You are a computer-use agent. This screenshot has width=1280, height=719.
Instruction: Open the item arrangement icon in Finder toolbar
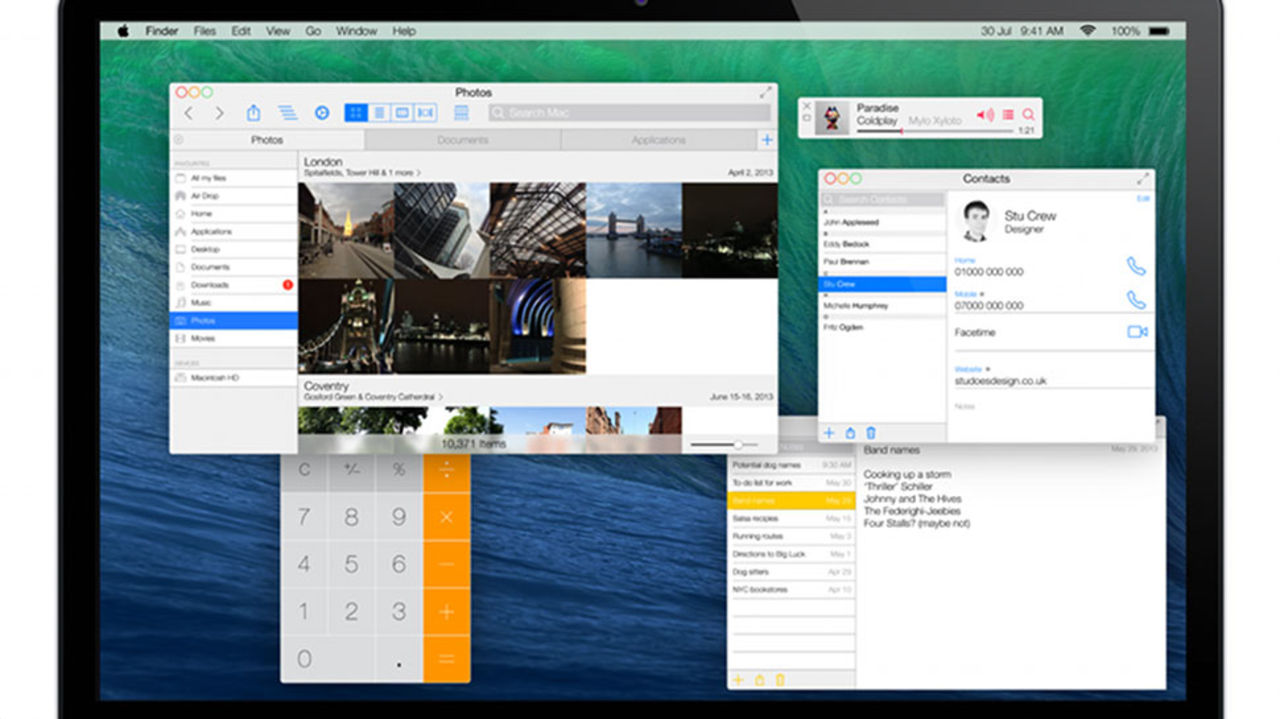(287, 112)
